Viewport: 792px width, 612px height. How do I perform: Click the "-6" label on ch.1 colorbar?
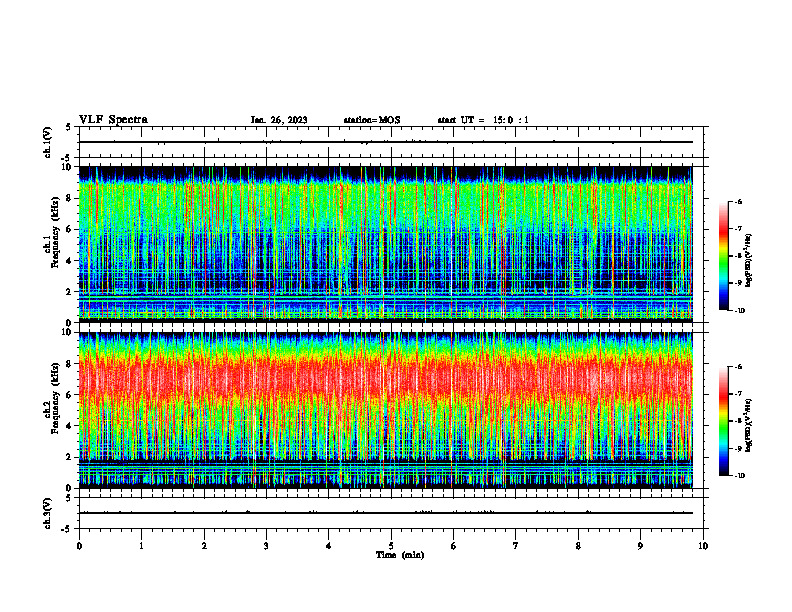[738, 202]
